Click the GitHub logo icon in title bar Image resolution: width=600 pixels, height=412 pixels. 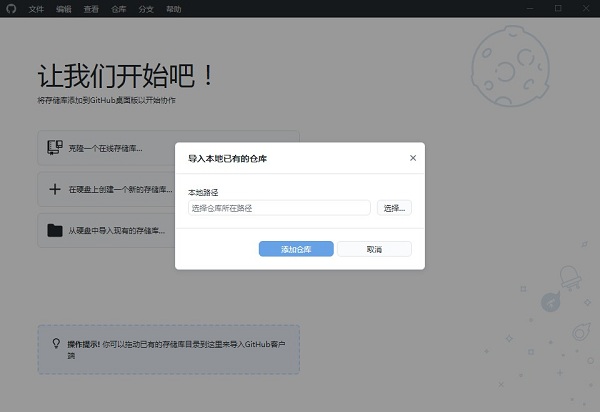click(11, 8)
